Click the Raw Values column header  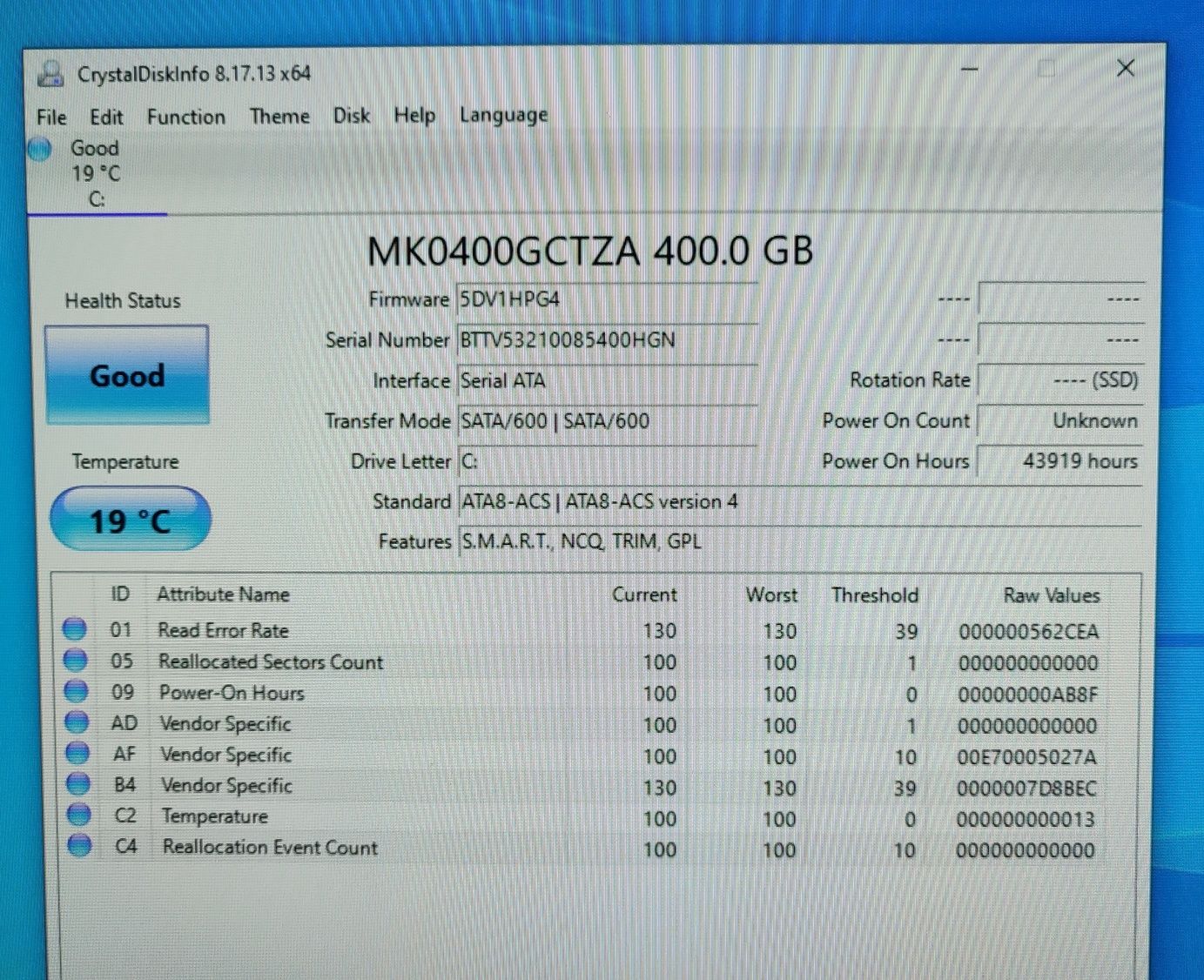coord(1052,595)
